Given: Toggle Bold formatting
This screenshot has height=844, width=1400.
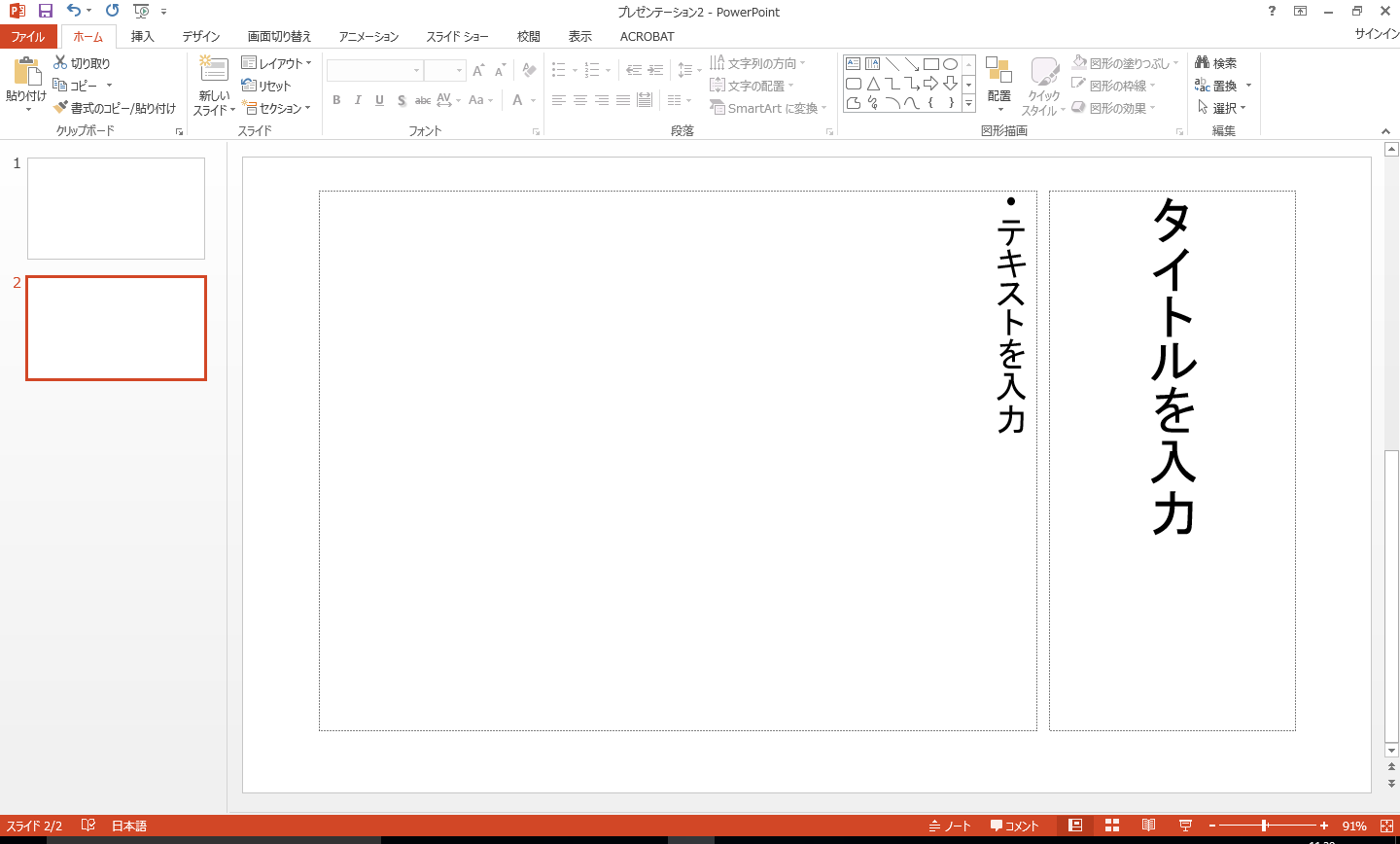Looking at the screenshot, I should 336,100.
